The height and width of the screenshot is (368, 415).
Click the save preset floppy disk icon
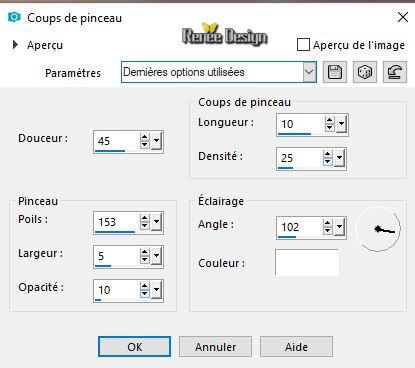coord(335,72)
